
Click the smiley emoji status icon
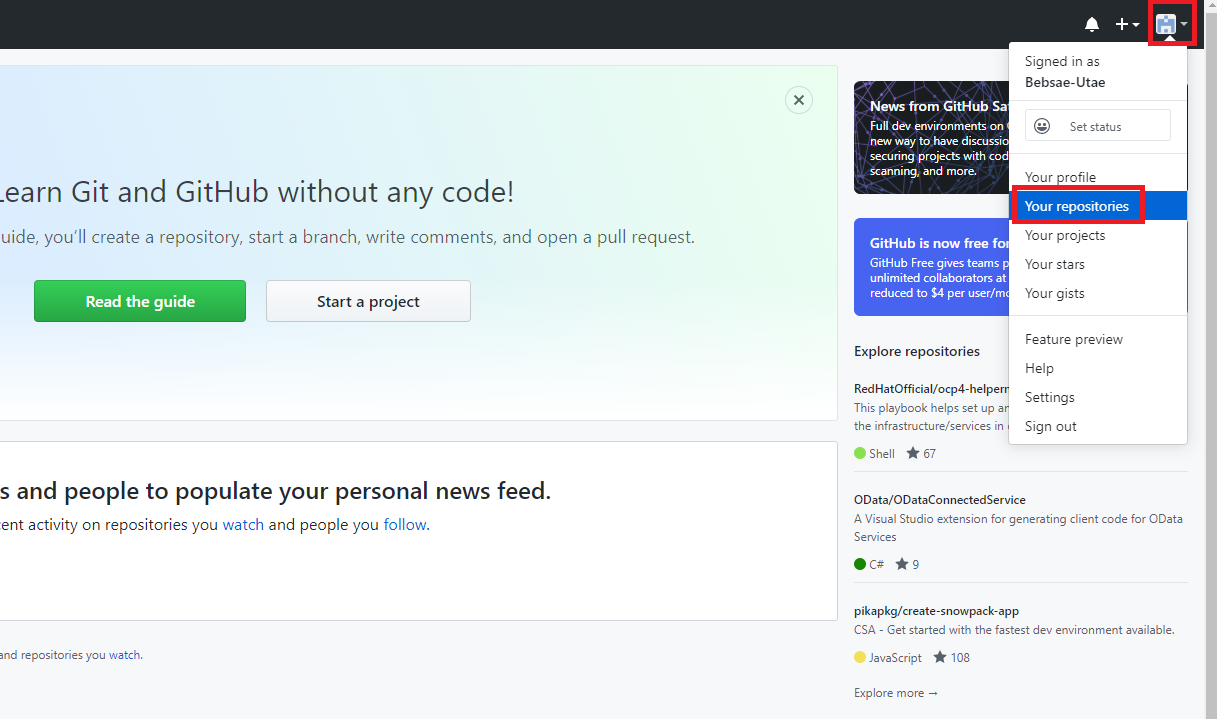(1042, 126)
